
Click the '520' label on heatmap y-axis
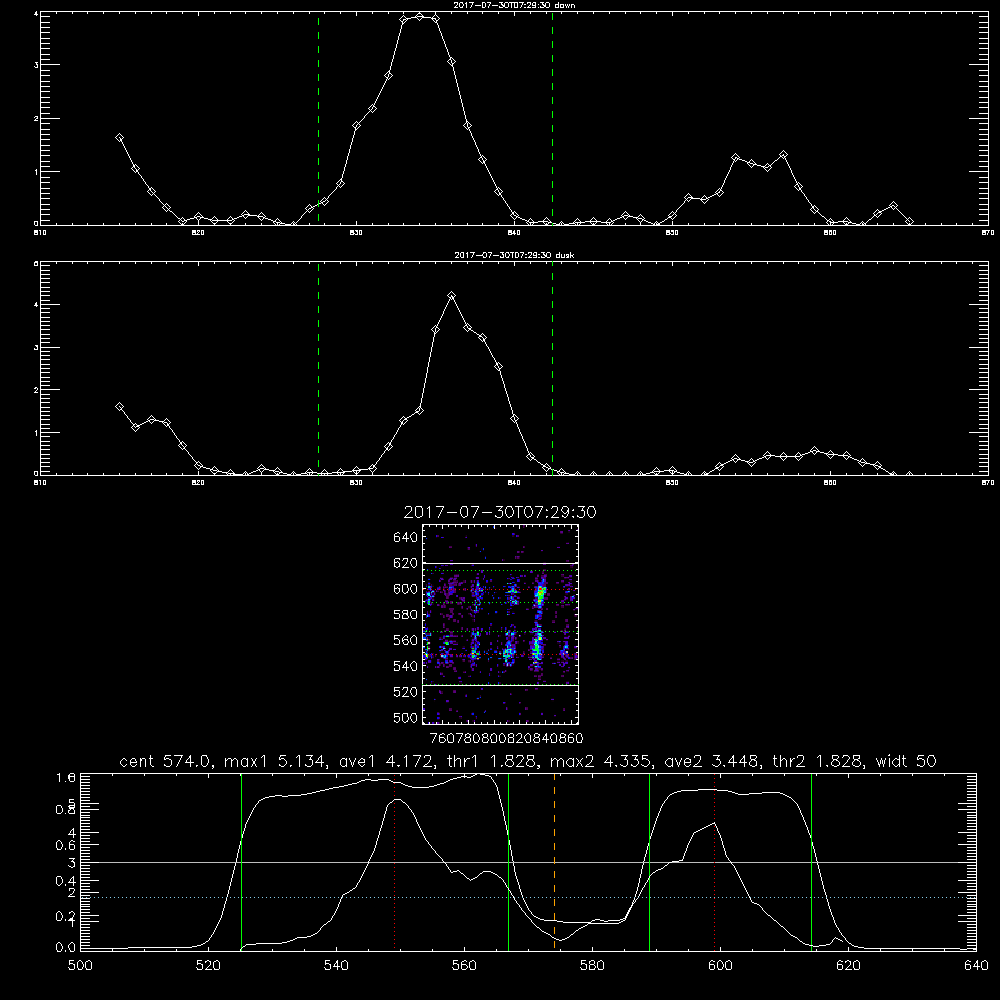coord(406,692)
